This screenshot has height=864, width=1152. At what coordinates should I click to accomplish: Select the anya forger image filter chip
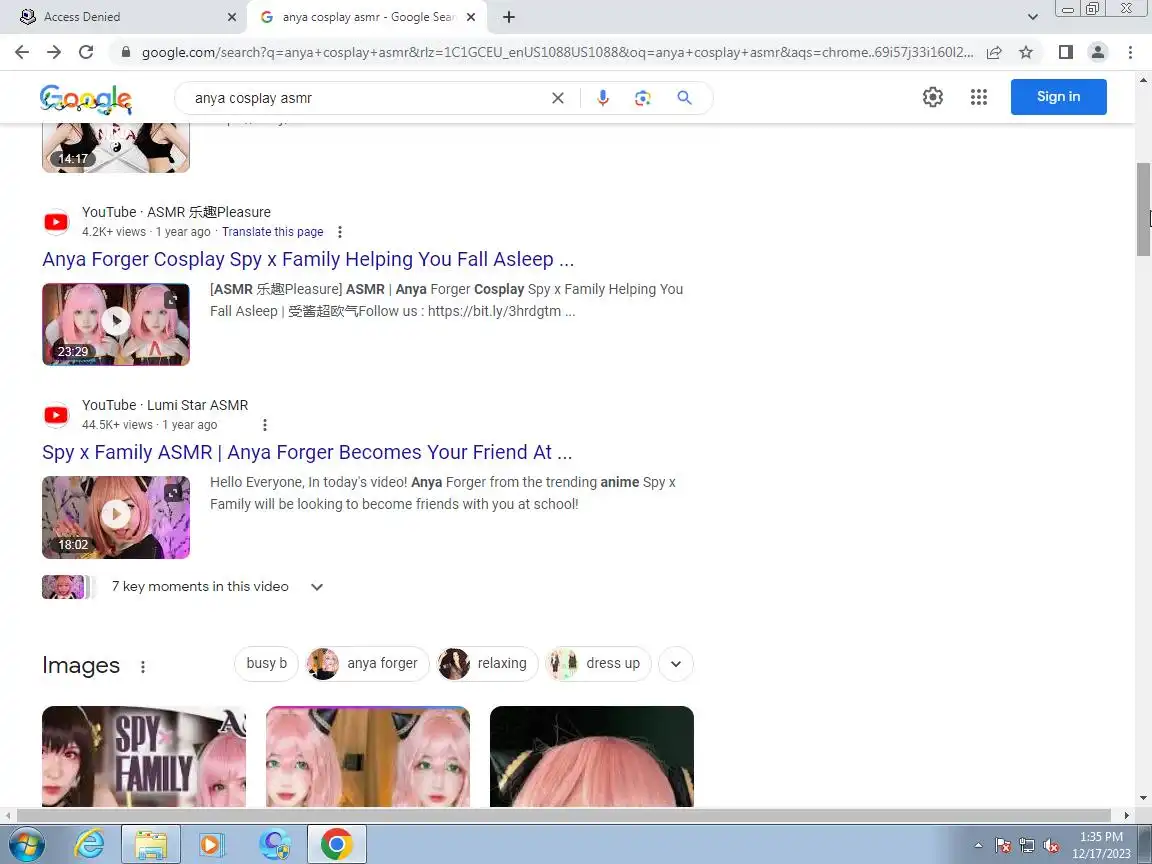[x=367, y=663]
